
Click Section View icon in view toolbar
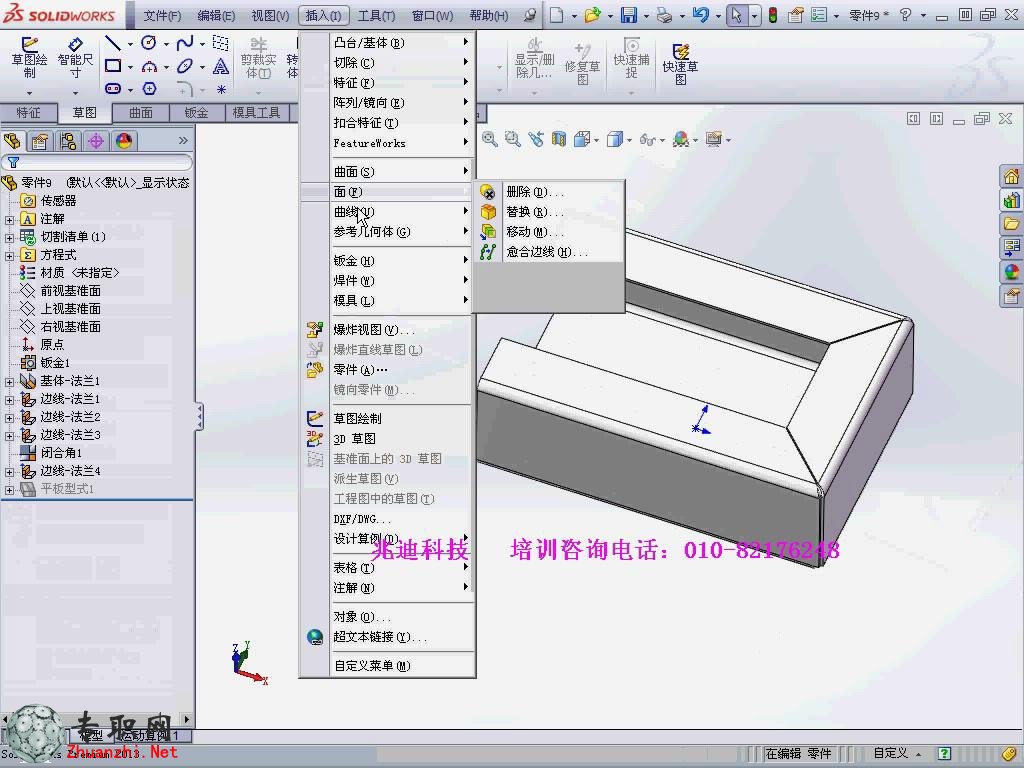point(559,138)
